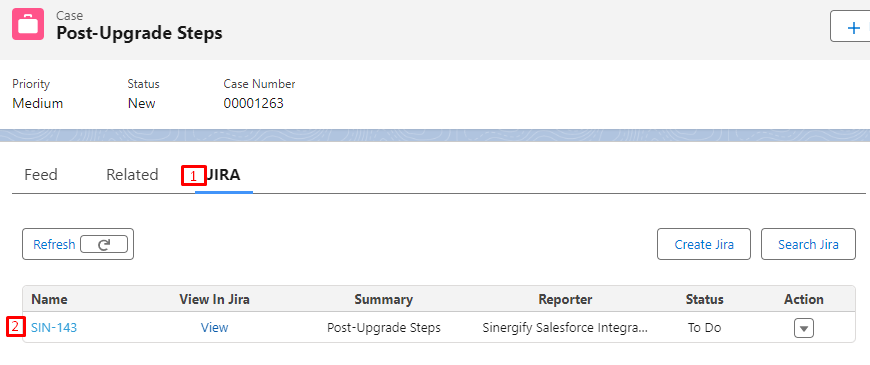Click the Create Jira button
Screen dimensions: 870x365
coord(704,244)
